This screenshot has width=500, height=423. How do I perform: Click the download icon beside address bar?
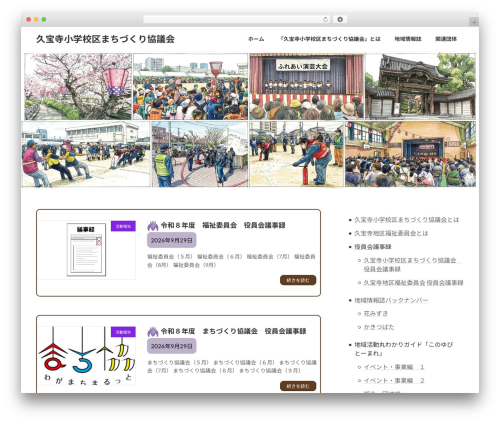tap(340, 19)
